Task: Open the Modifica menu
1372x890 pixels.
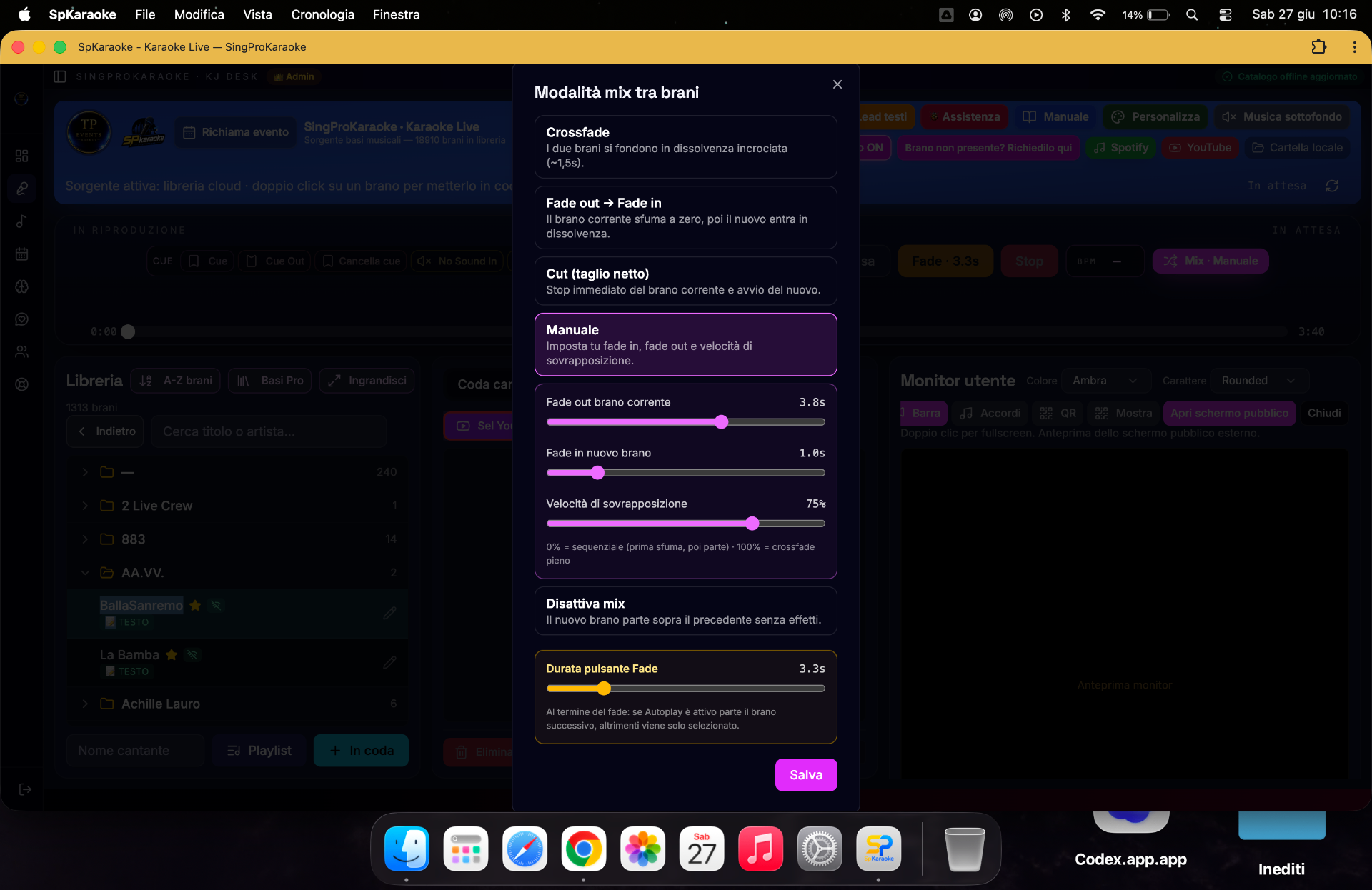Action: pos(199,14)
